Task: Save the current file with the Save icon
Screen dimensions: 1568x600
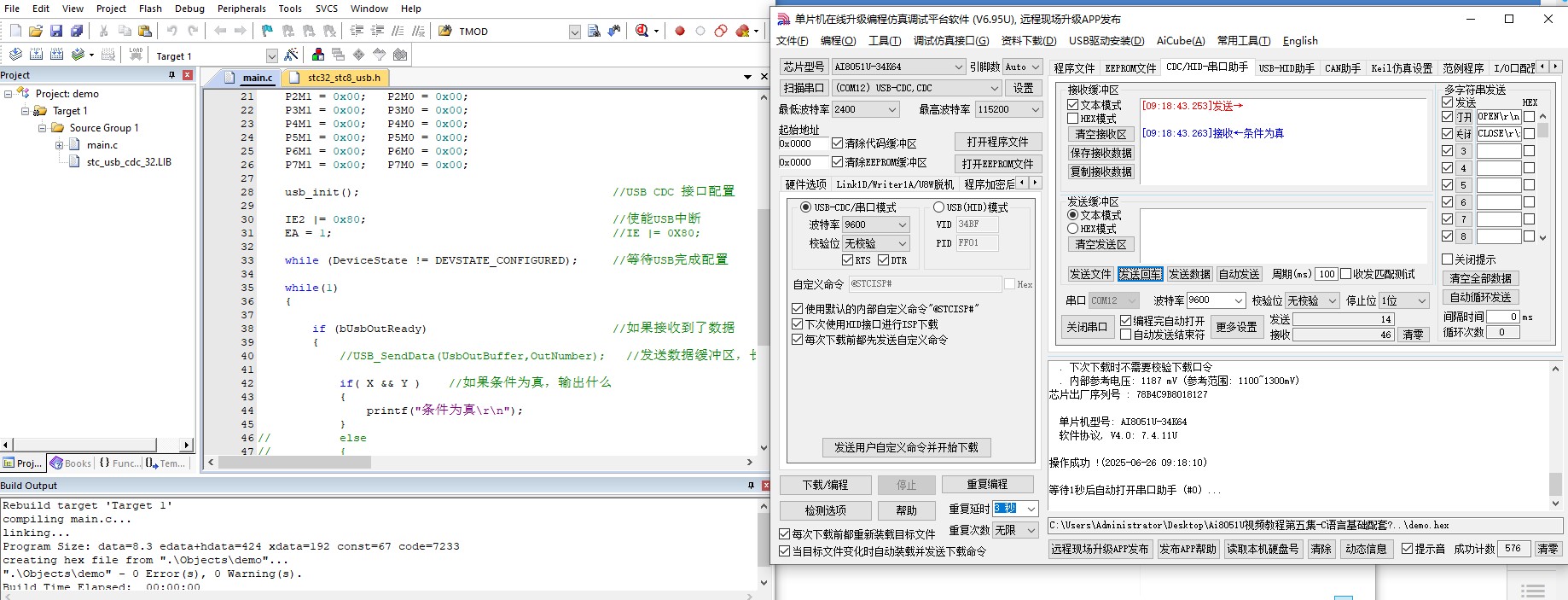Action: click(56, 31)
